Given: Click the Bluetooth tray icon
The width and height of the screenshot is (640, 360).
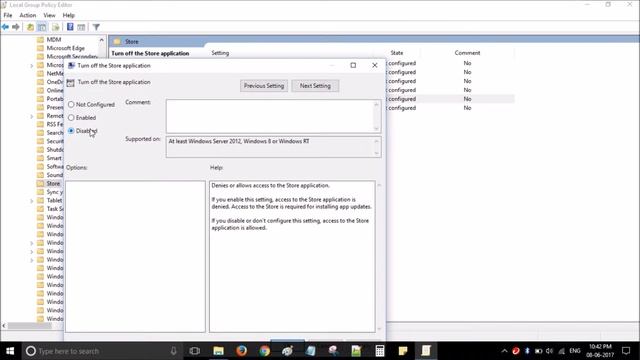Looking at the screenshot, I should click(x=527, y=351).
